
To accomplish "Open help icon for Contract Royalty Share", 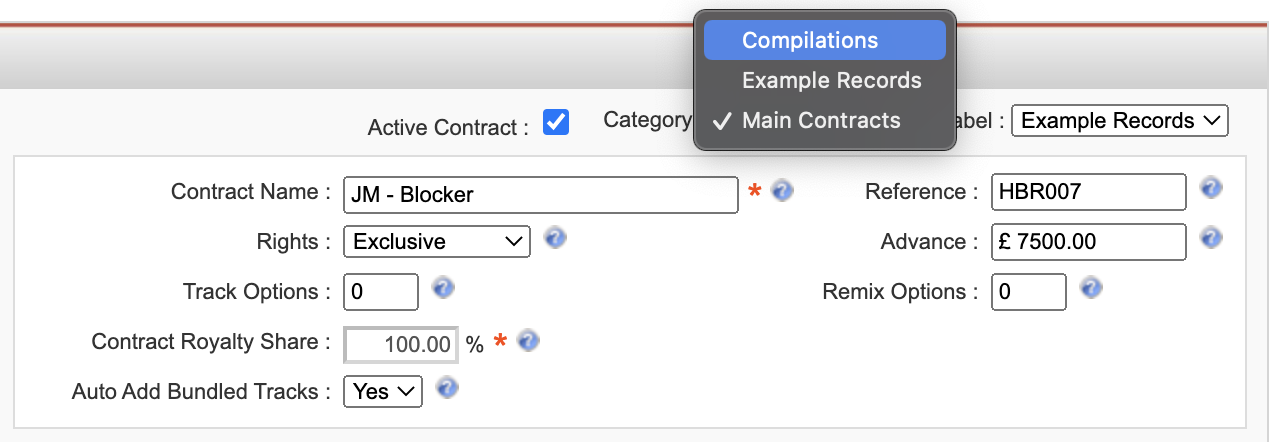I will coord(529,341).
